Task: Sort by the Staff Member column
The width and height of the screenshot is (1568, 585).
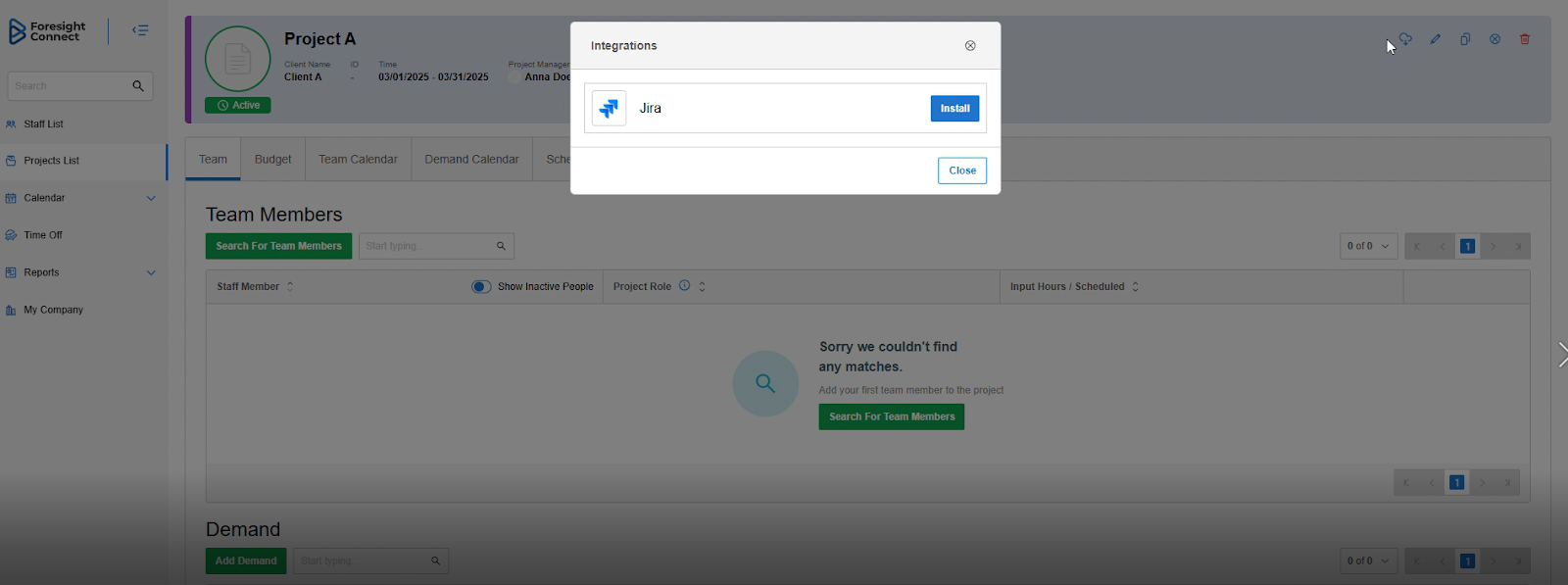Action: click(290, 287)
